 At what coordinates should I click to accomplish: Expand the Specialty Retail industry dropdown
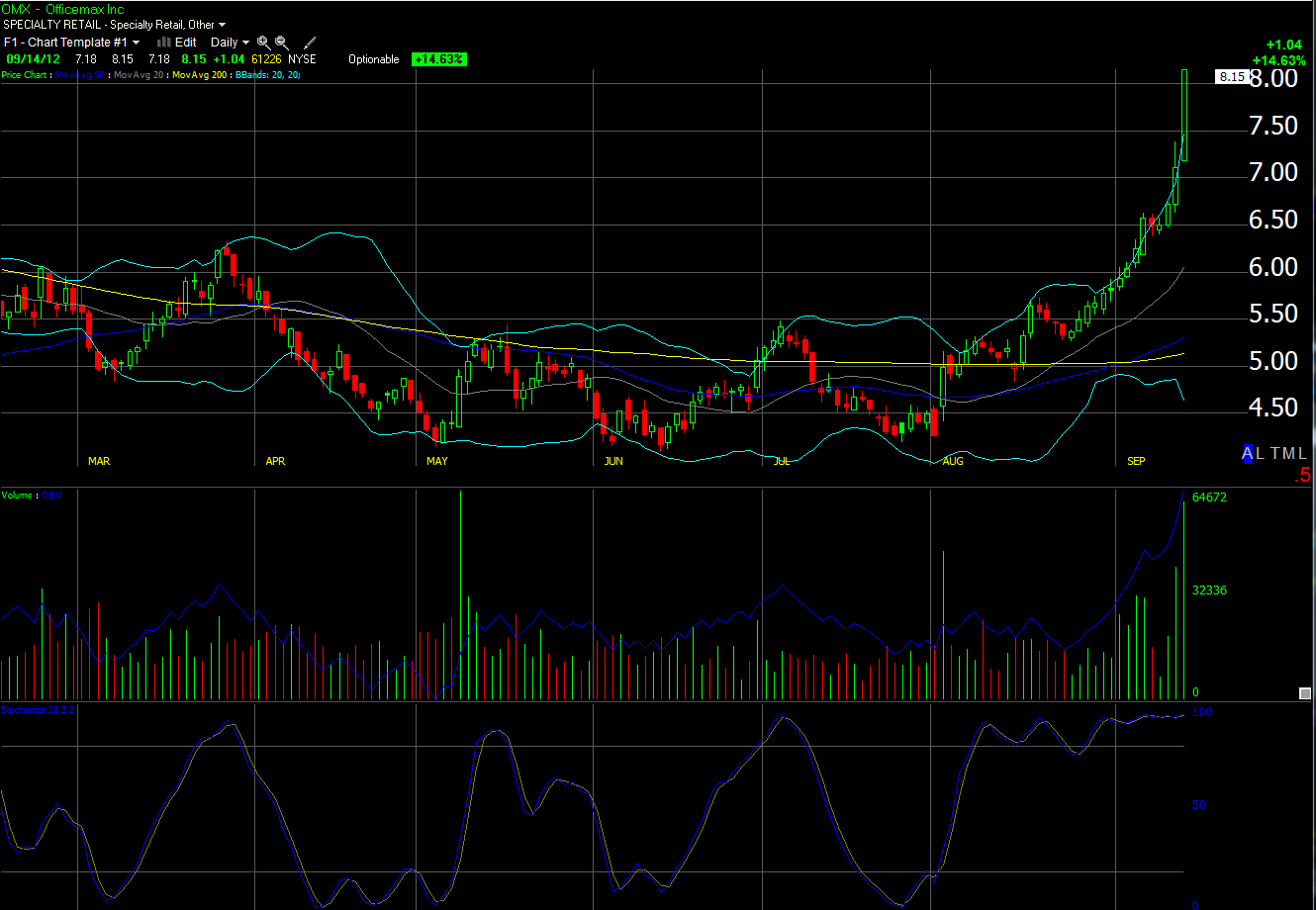(x=222, y=25)
